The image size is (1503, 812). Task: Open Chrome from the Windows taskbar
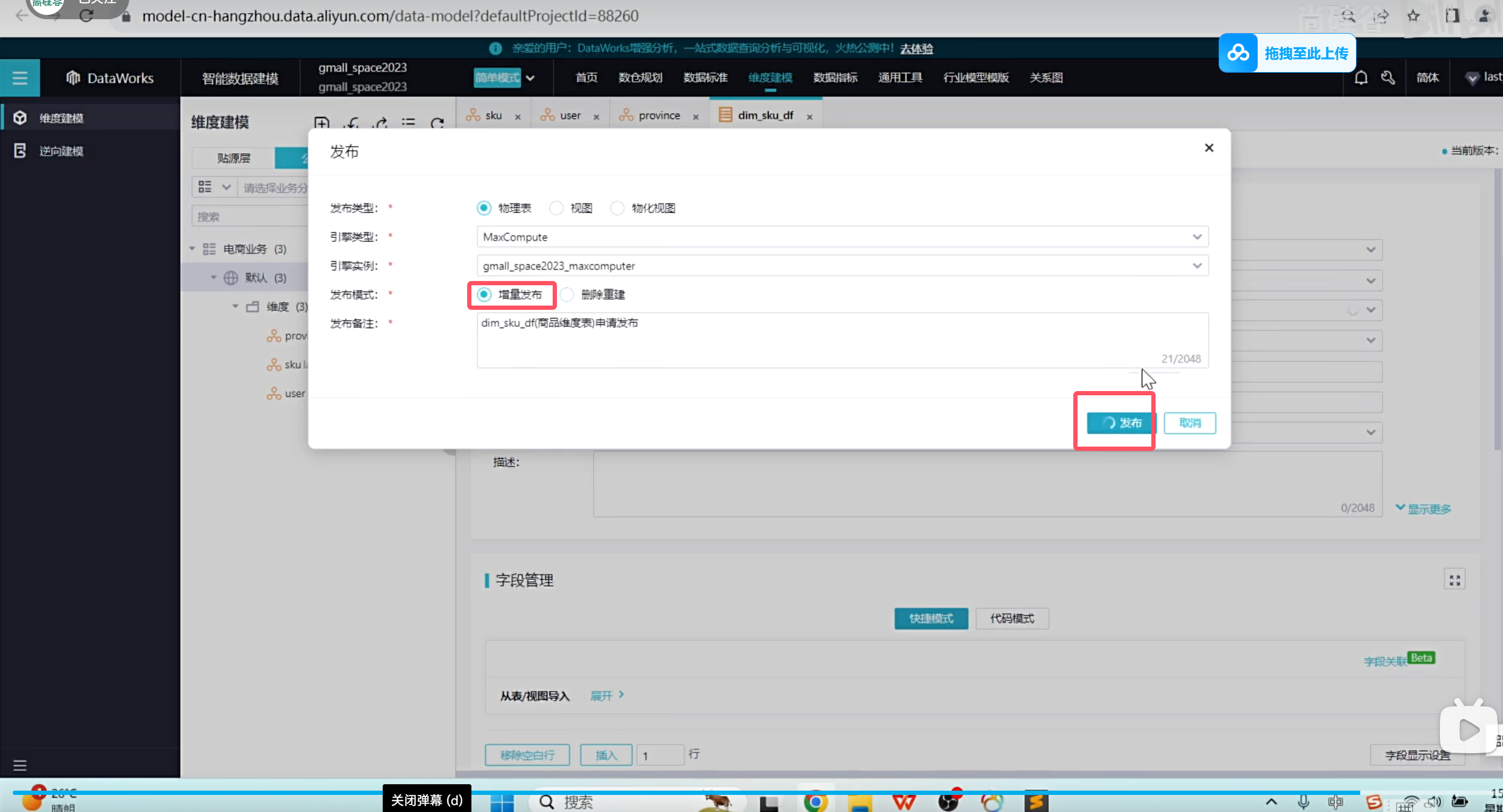(x=815, y=802)
